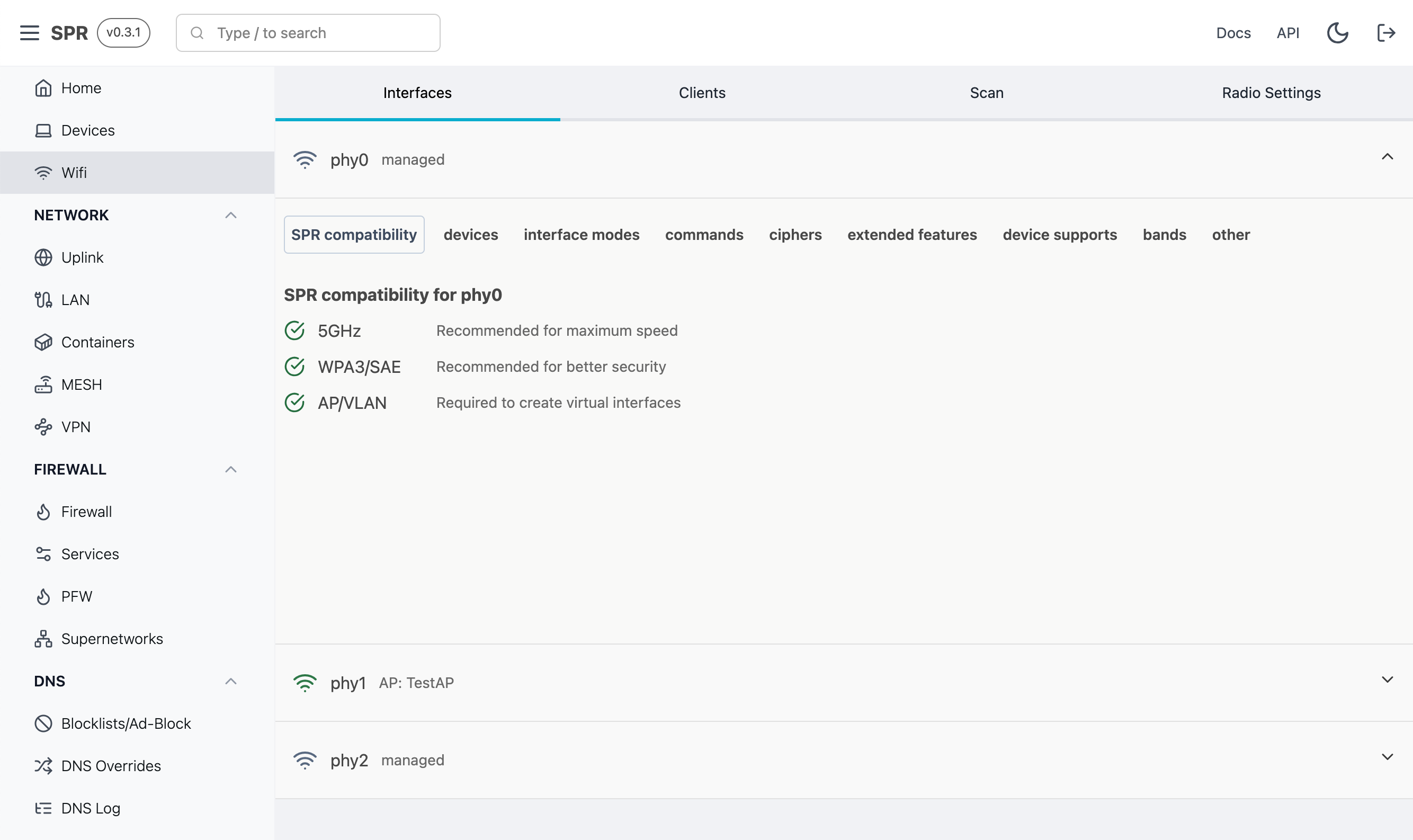The width and height of the screenshot is (1413, 840).
Task: Click the v0.3.1 version badge
Action: pyautogui.click(x=123, y=33)
